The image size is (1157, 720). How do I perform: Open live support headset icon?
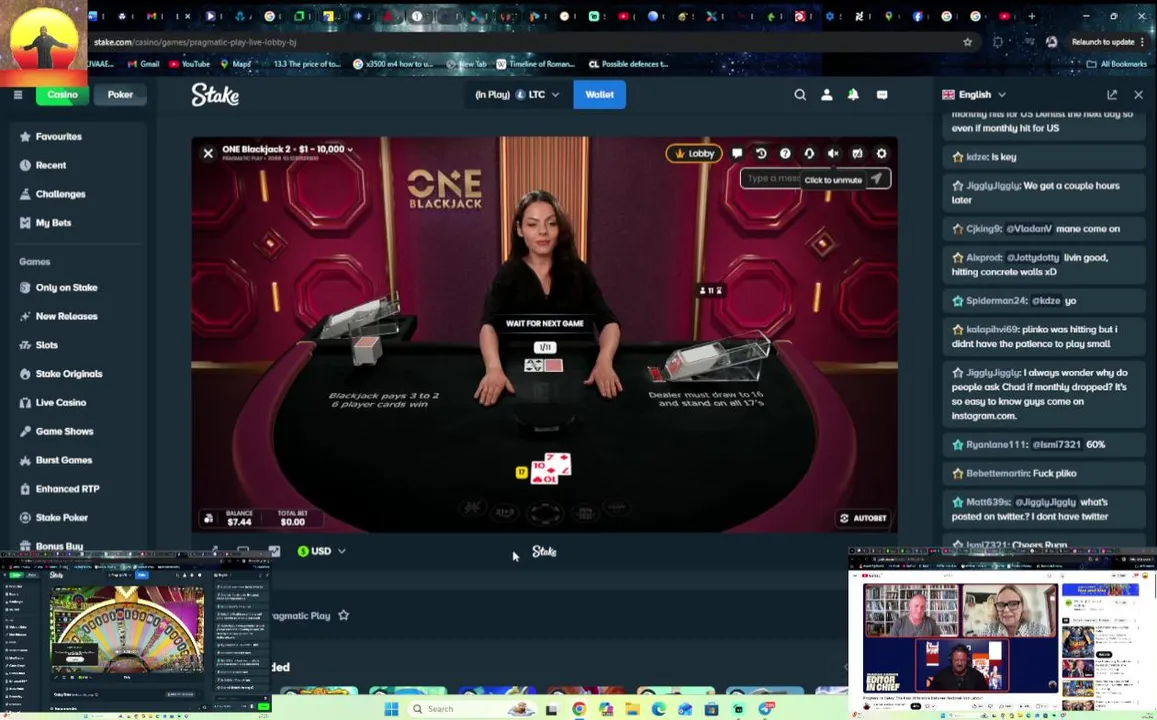809,153
